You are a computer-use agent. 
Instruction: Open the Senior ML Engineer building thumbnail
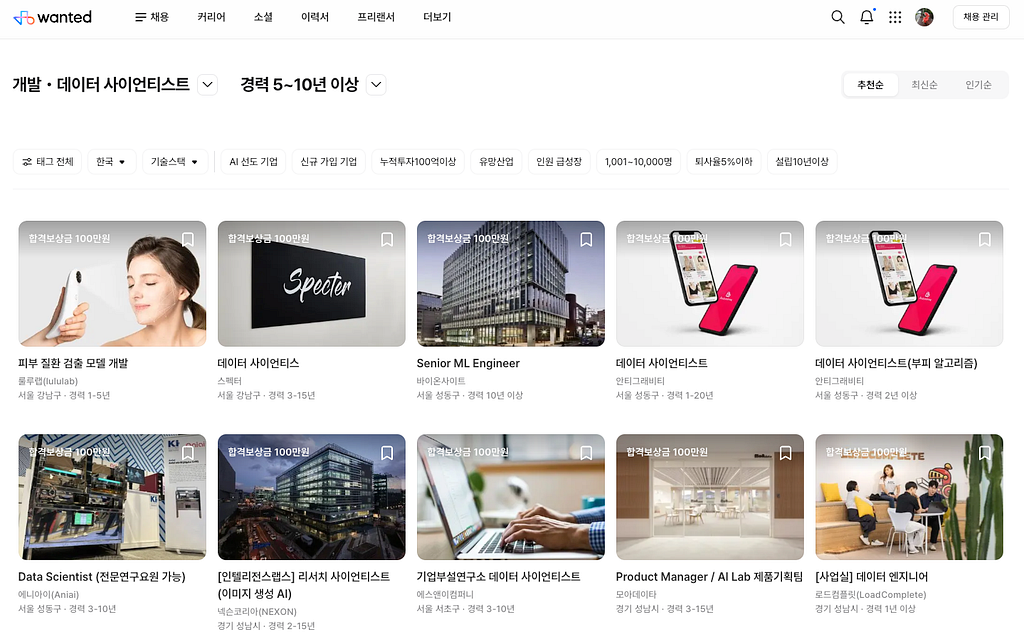click(x=511, y=284)
